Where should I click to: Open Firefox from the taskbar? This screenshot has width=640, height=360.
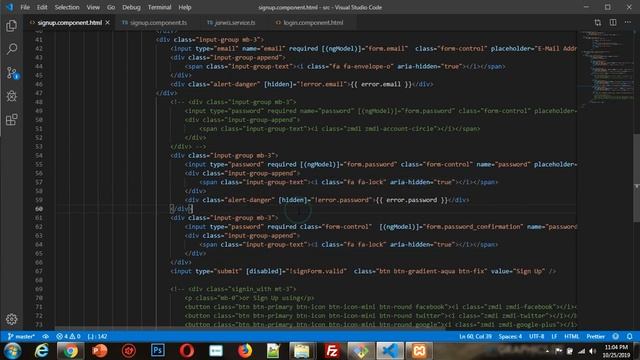pos(244,351)
